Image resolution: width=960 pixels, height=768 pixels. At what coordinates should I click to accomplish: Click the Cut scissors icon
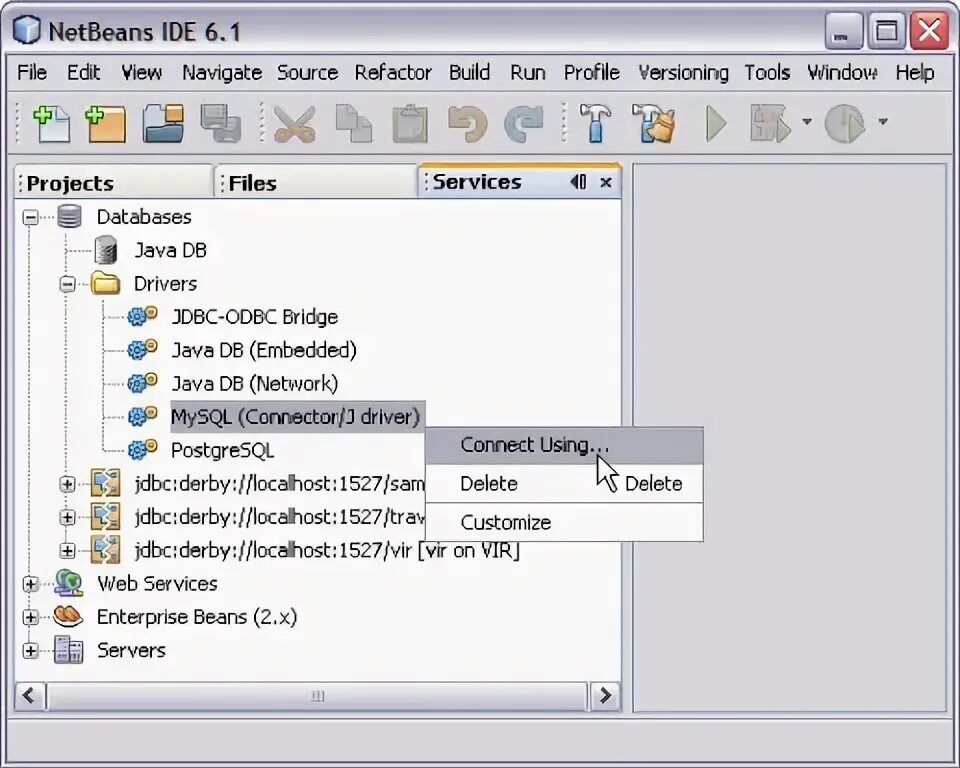pos(294,124)
